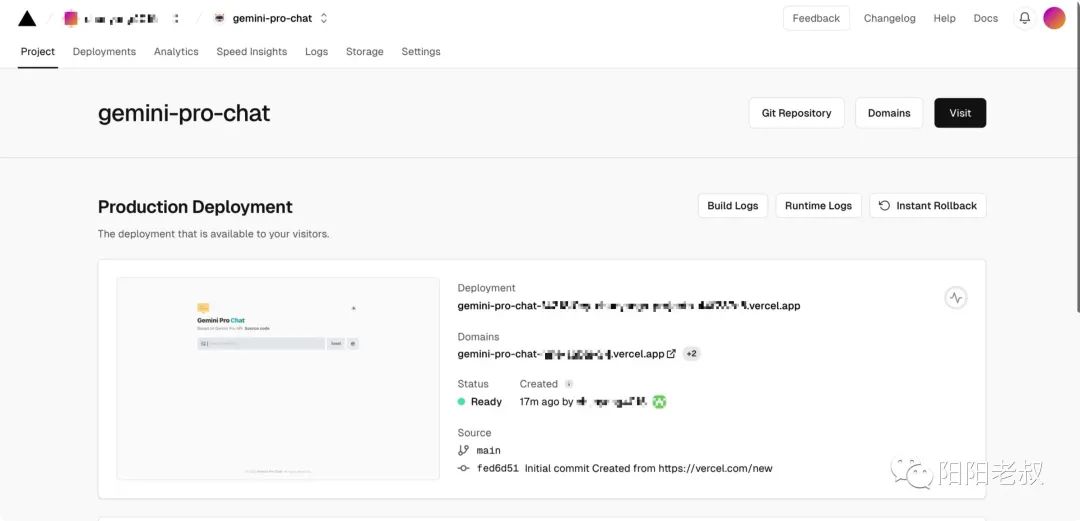1080x521 pixels.
Task: Click the team avatar in breadcrumb
Action: pyautogui.click(x=71, y=18)
